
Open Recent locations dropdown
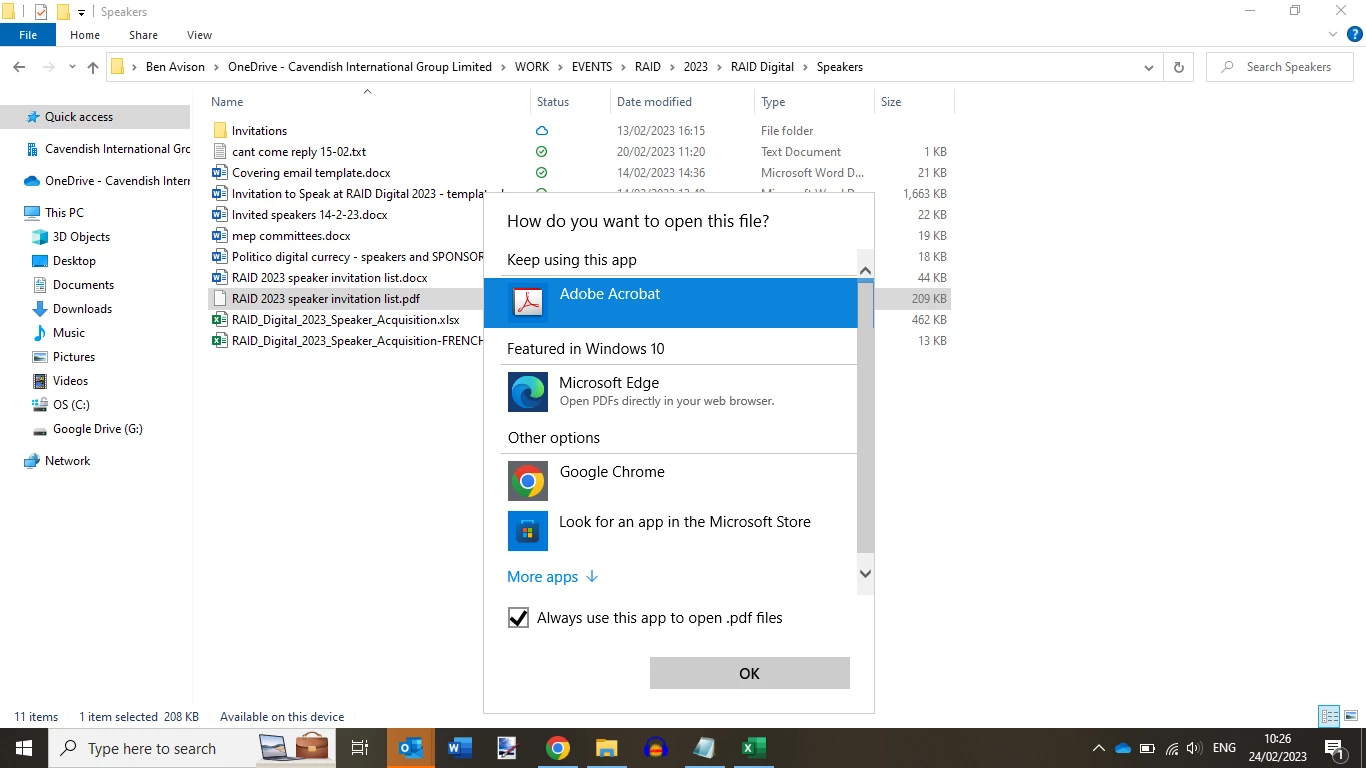72,67
